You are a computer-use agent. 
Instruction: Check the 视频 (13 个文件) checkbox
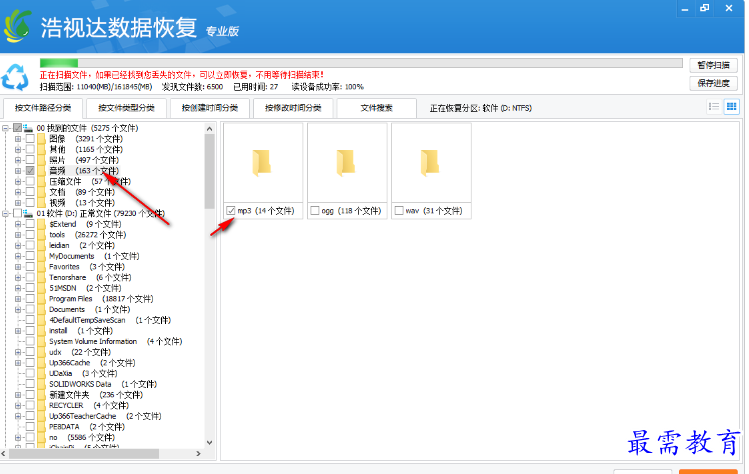pos(30,203)
